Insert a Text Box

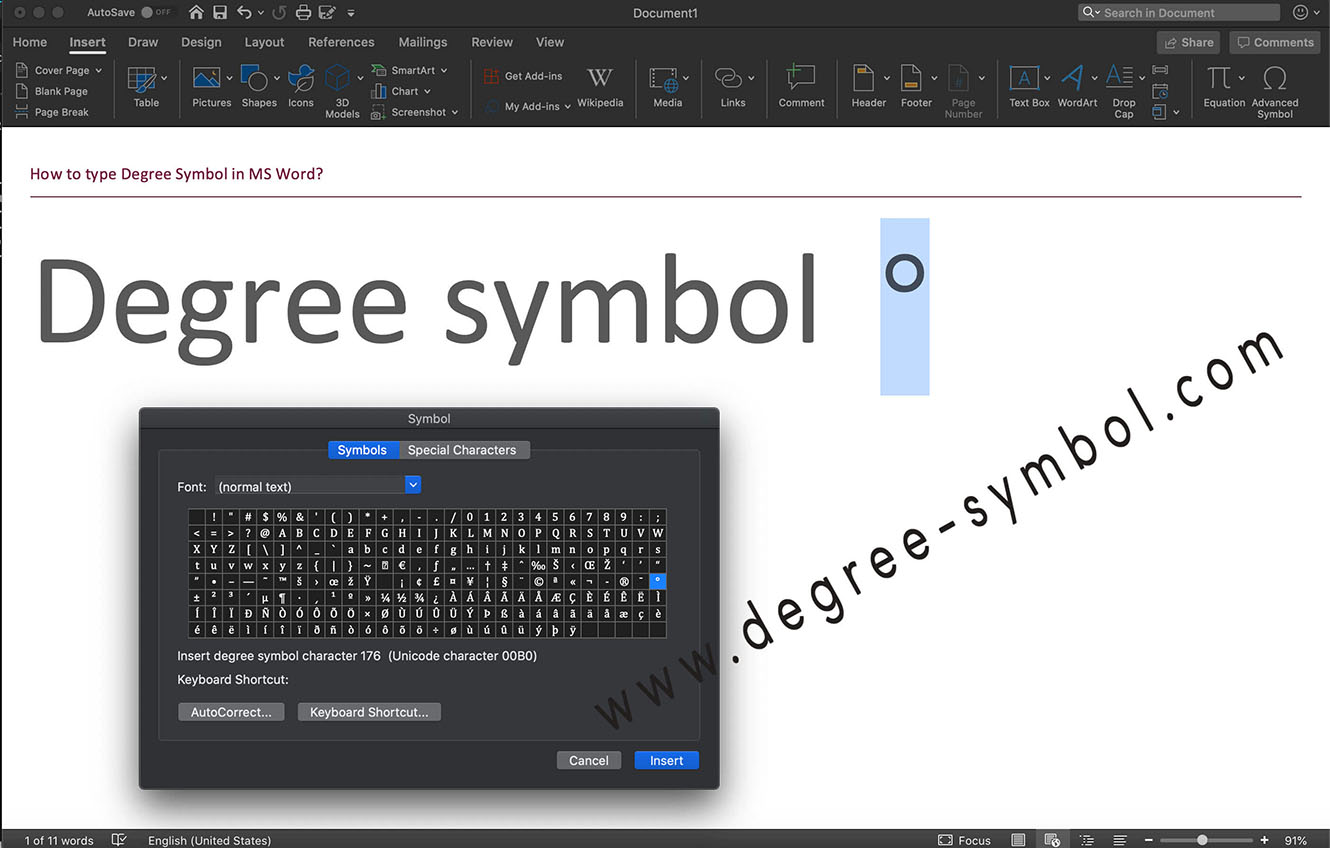1028,87
